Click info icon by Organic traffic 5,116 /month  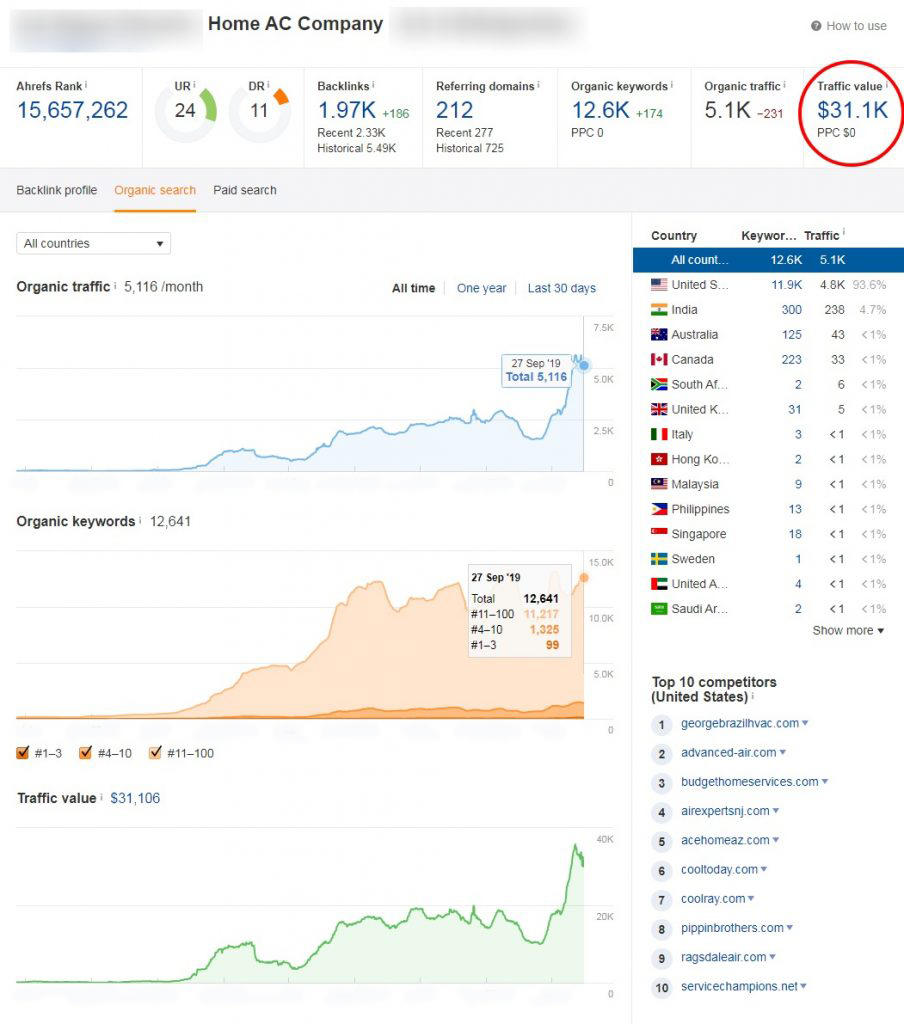(116, 285)
